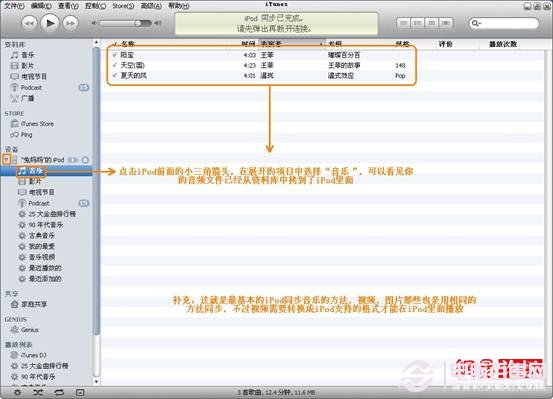Uncheck the checkbox for song 夏天的风
Screen dimensions: 553x399
pyautogui.click(x=114, y=75)
